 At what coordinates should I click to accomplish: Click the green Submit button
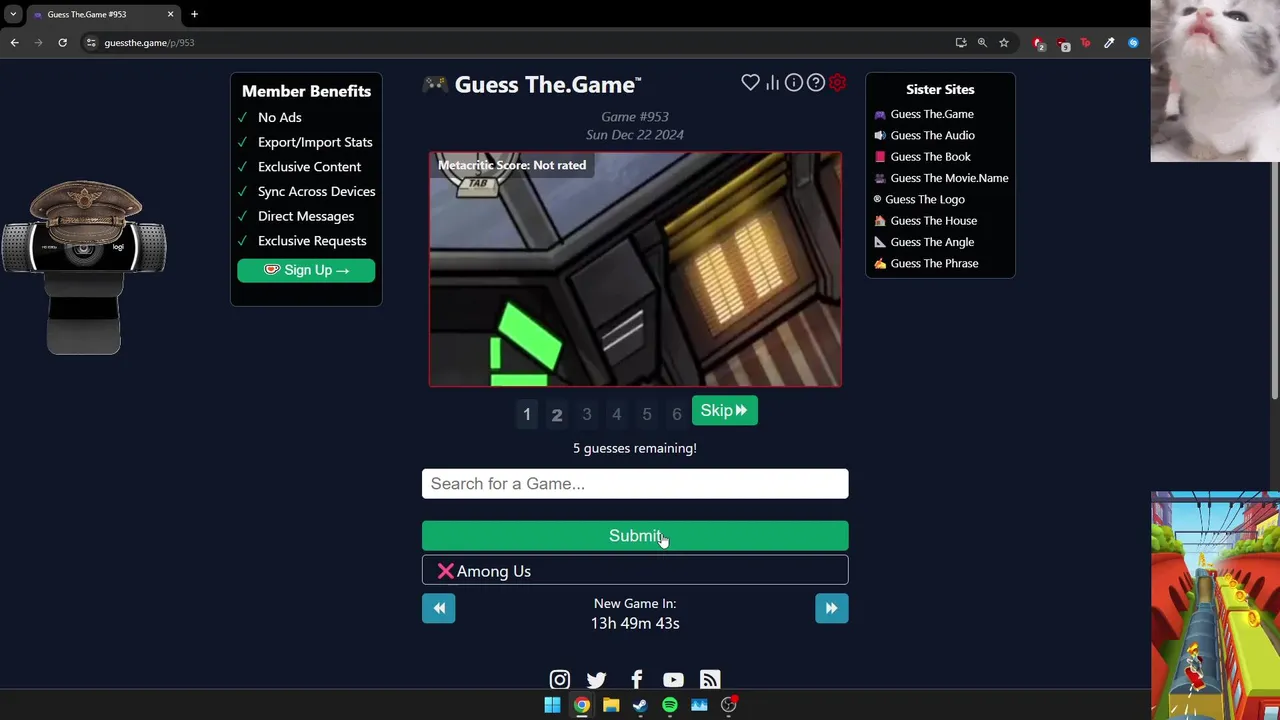635,536
